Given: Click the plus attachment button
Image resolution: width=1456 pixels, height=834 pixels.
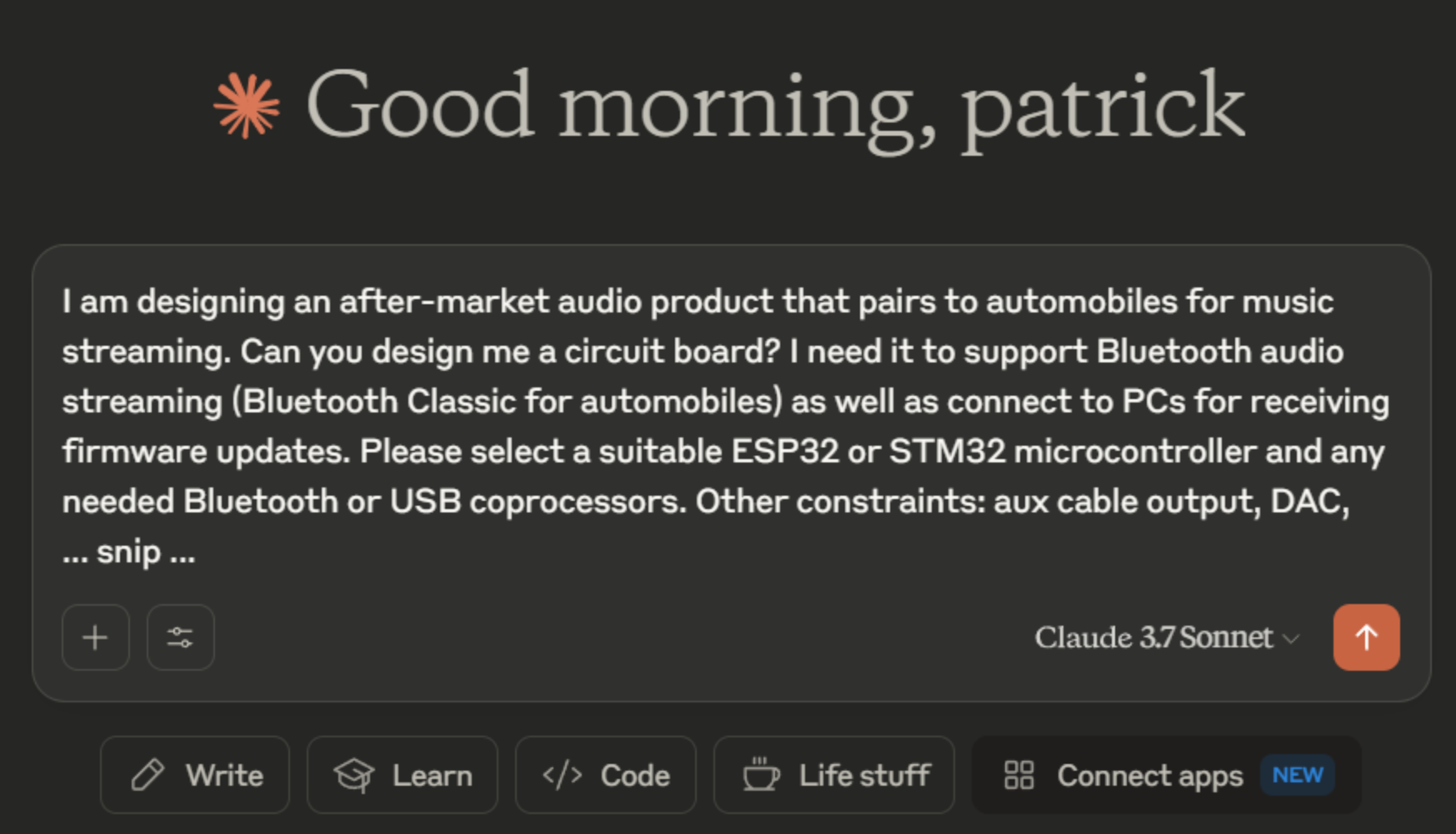Looking at the screenshot, I should (95, 637).
